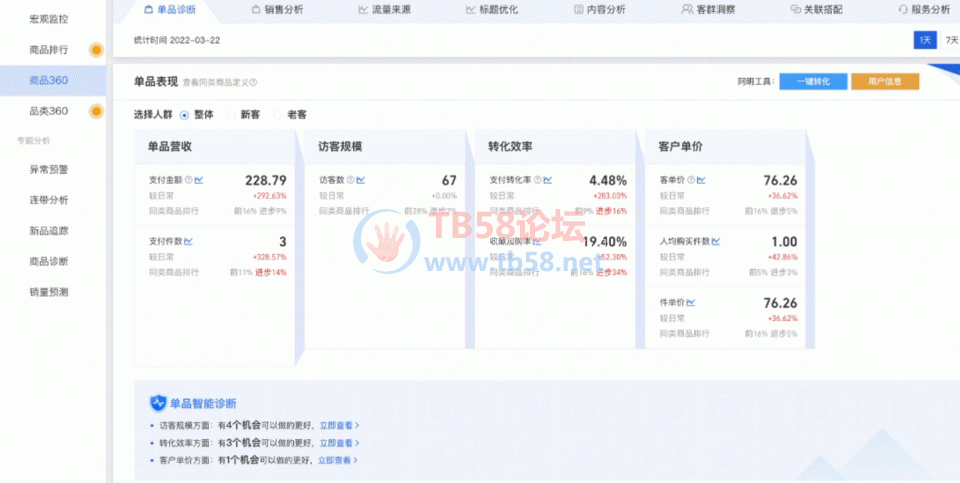Click orange badge next to 品类360

pyautogui.click(x=96, y=111)
